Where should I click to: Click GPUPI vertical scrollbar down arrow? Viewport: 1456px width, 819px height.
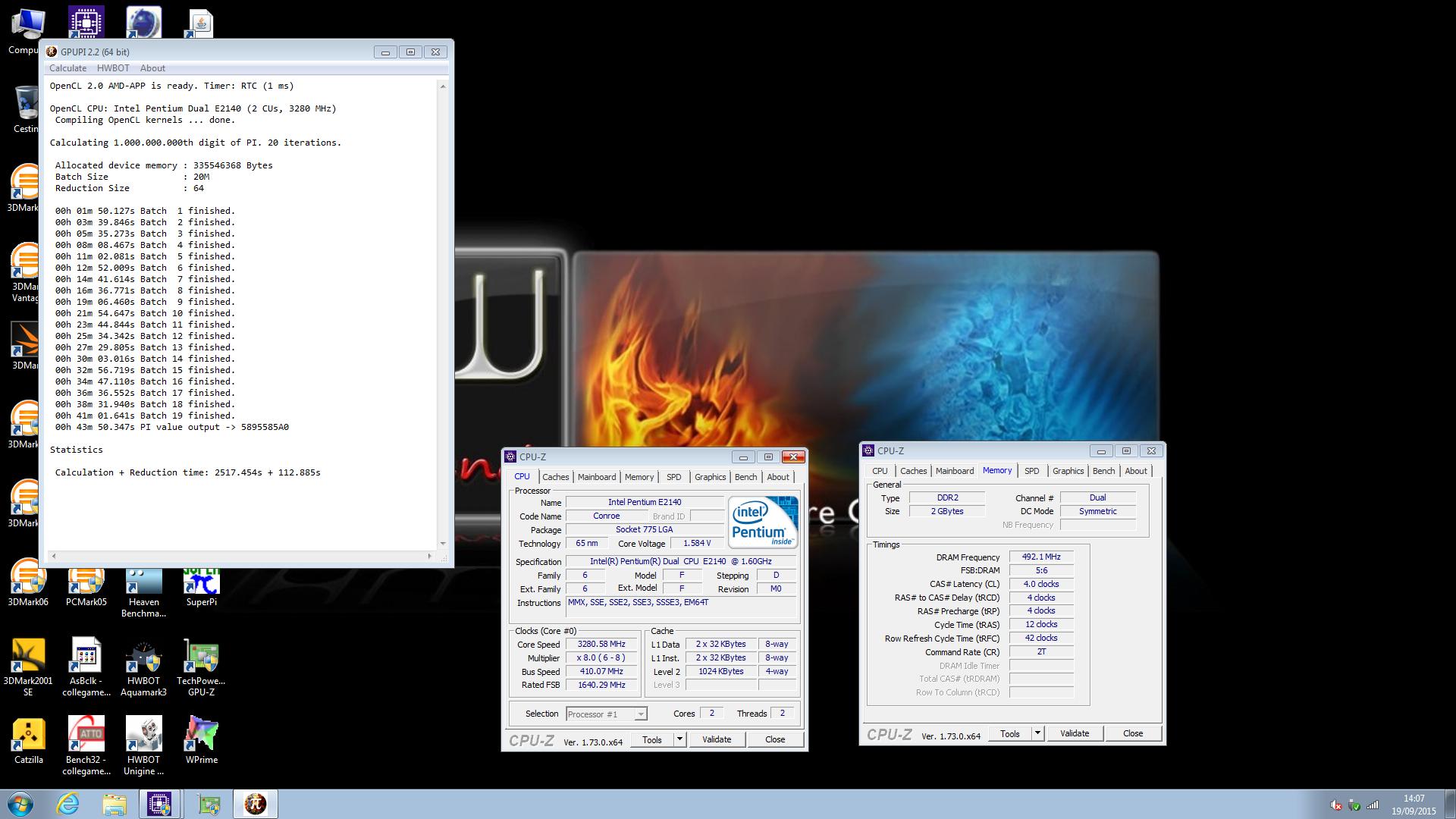tap(443, 544)
